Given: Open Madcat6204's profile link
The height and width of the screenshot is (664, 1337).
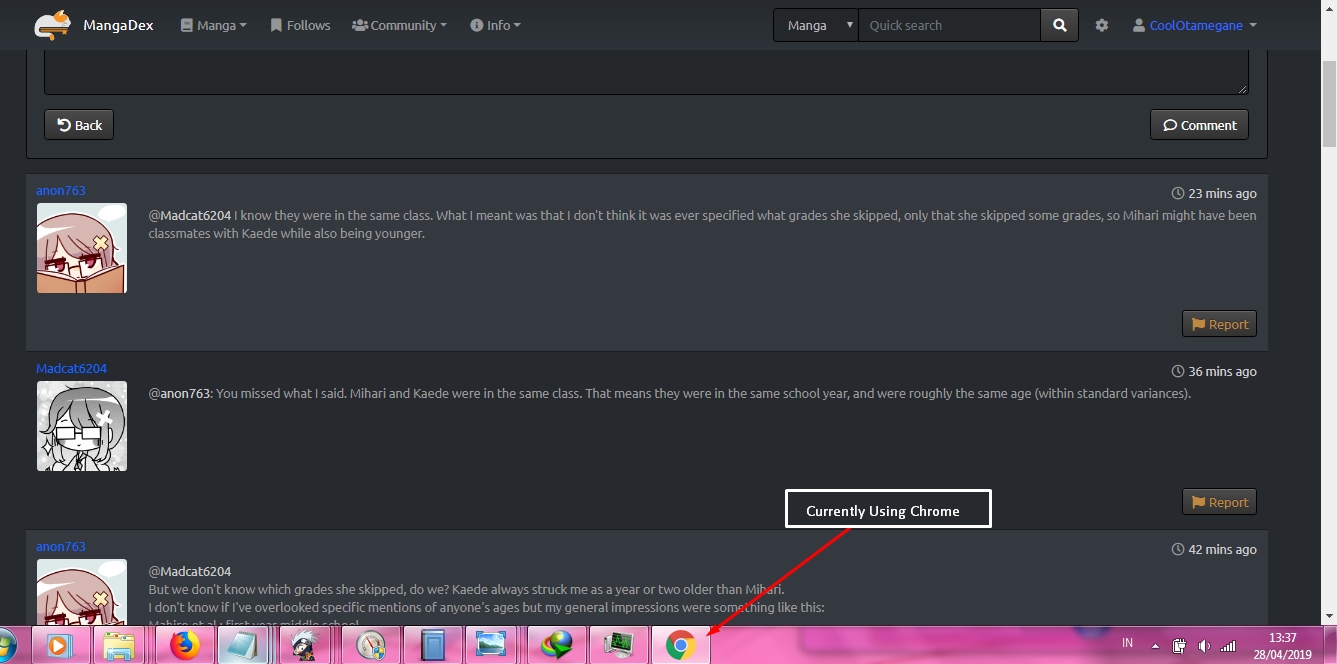Looking at the screenshot, I should tap(71, 368).
